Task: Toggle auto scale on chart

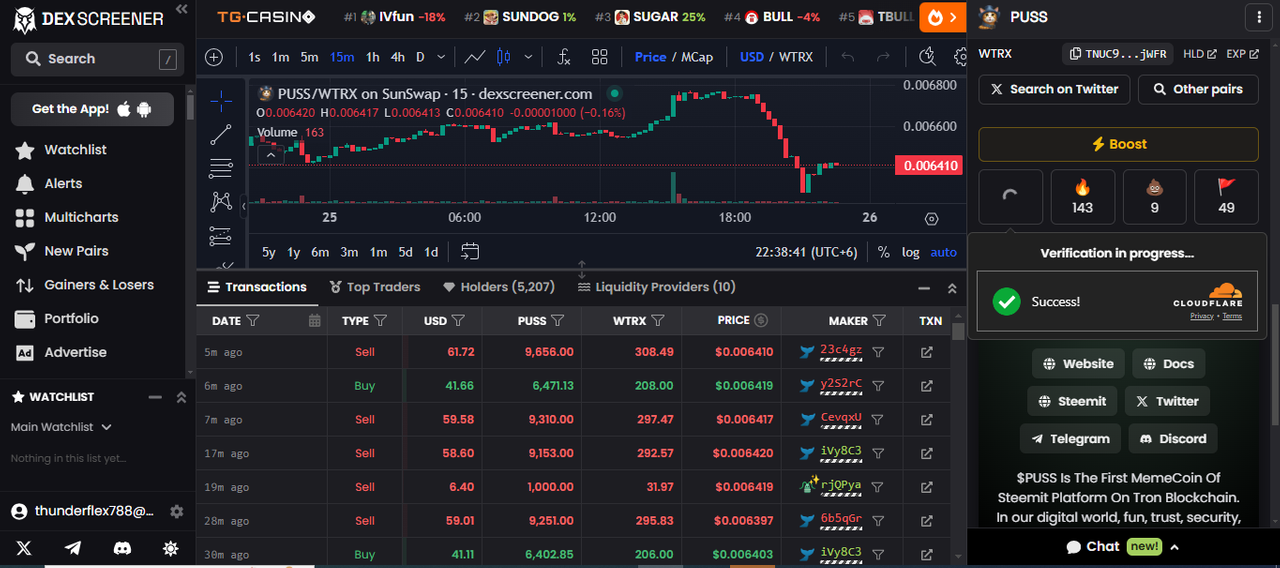Action: 943,252
